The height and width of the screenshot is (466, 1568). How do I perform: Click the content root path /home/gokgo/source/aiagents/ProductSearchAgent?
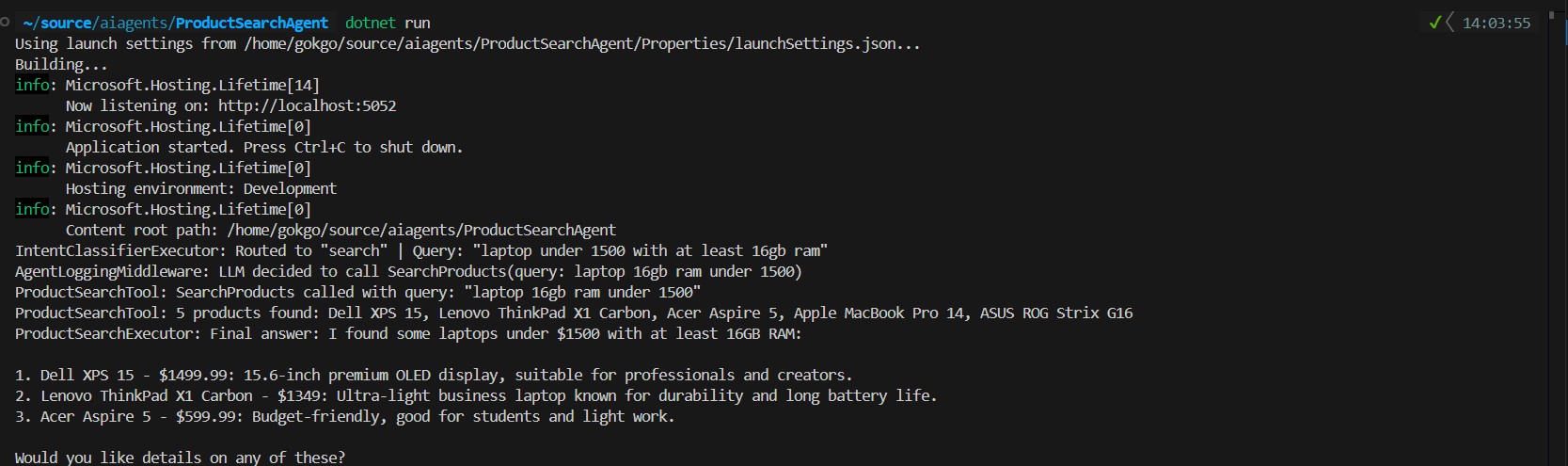[x=421, y=230]
